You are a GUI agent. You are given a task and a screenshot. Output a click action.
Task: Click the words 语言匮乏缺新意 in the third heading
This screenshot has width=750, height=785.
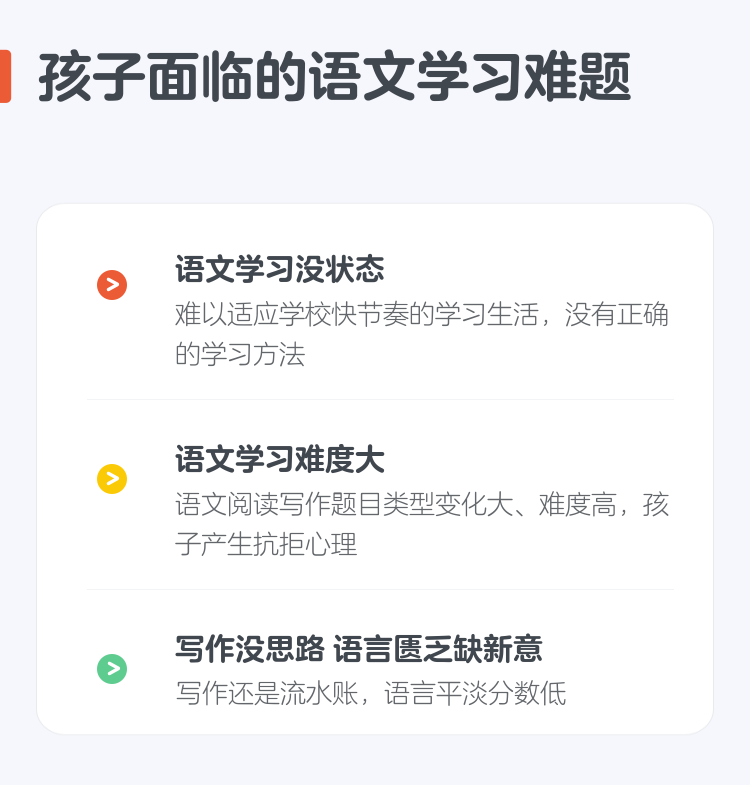(x=438, y=649)
